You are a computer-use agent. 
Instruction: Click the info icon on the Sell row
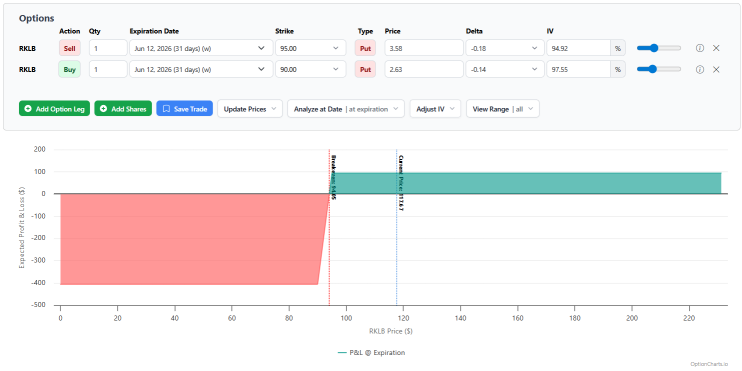pos(700,48)
